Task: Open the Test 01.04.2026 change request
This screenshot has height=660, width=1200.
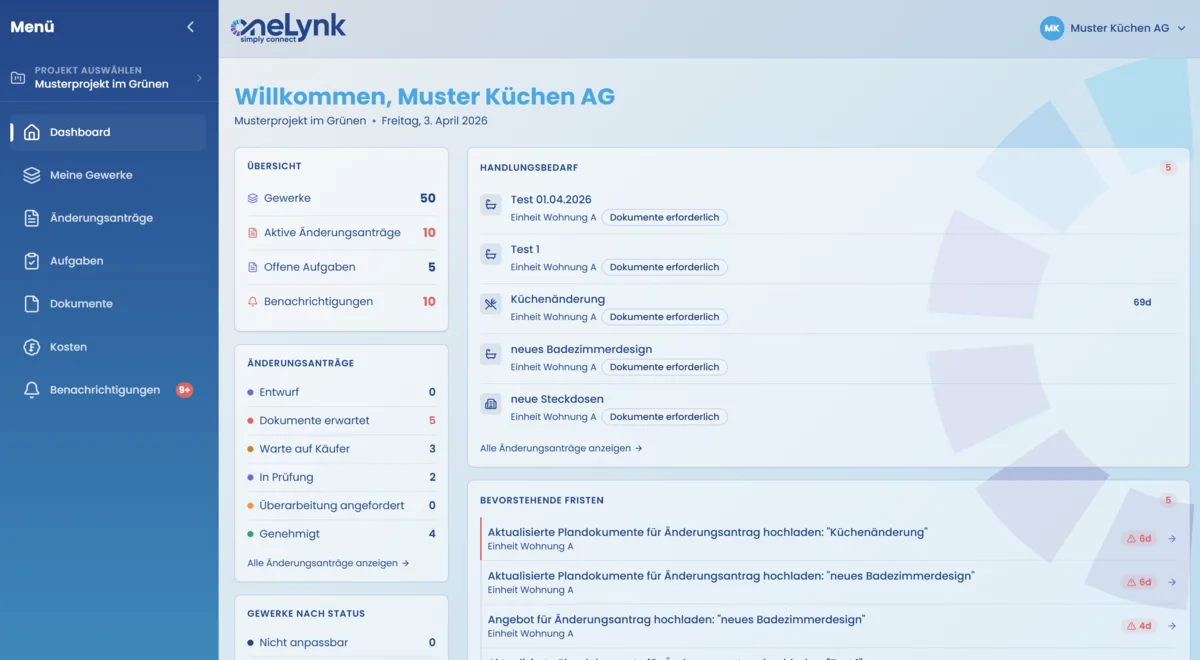Action: click(x=551, y=200)
